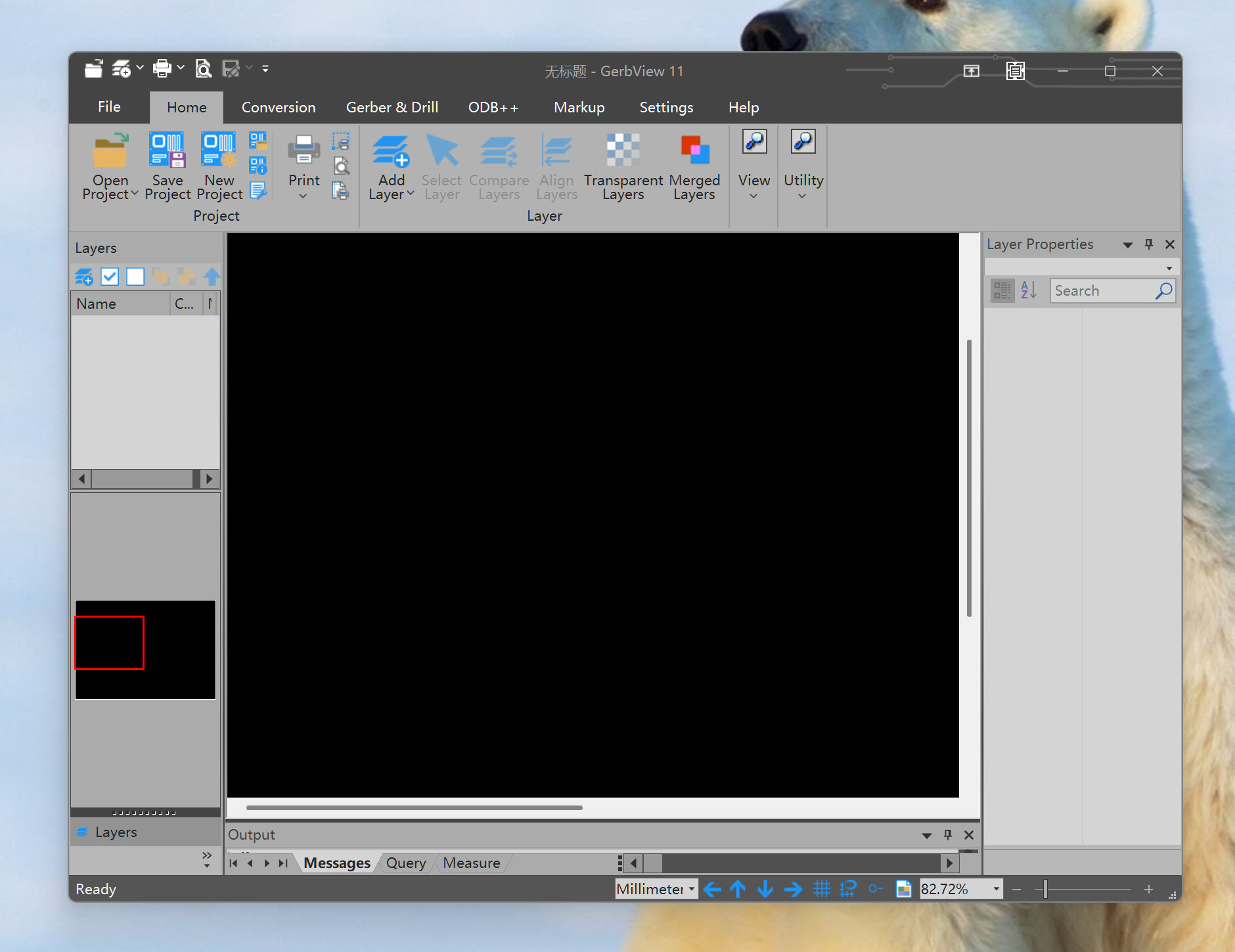1235x952 pixels.
Task: Click zoom out minus button
Action: 1016,890
